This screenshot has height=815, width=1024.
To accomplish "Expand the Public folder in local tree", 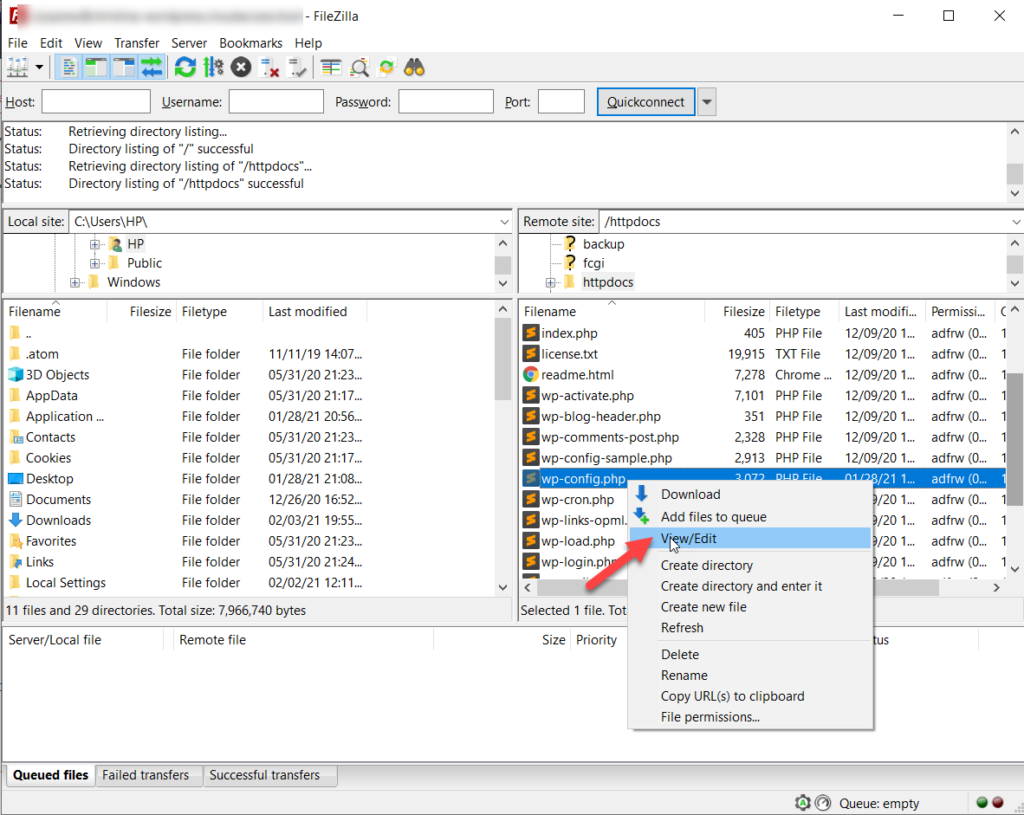I will point(95,263).
